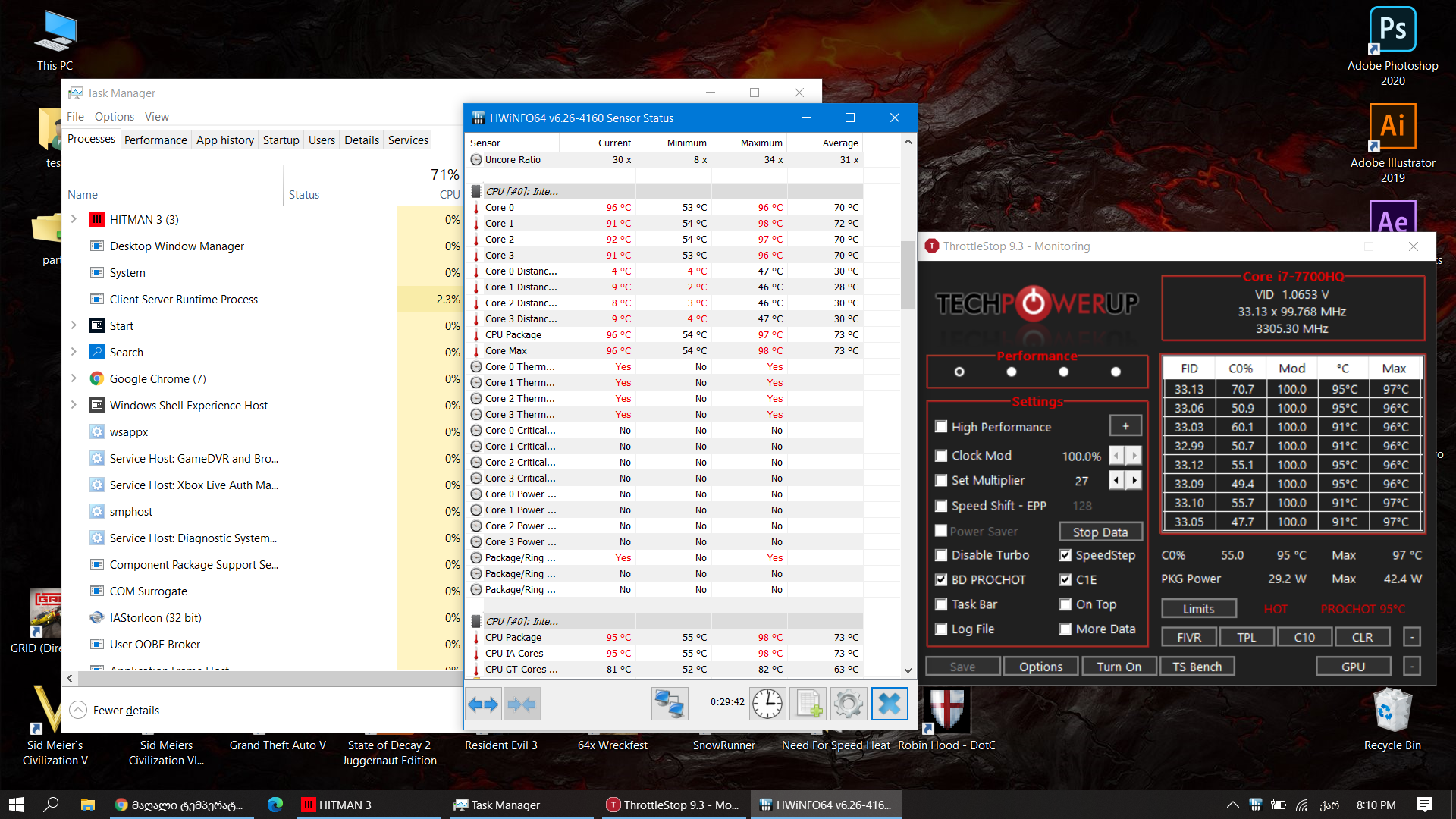Open the Task Manager Options menu
The height and width of the screenshot is (819, 1456).
point(114,117)
